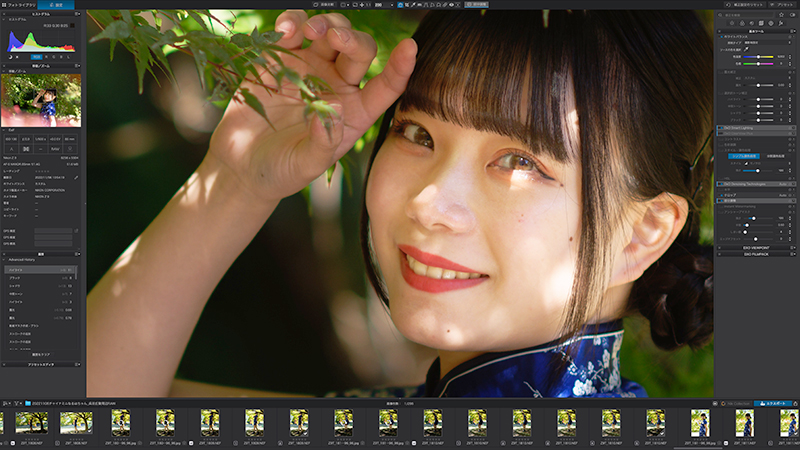Viewport: 800px width, 450px height.
Task: Open the 基本ツール palette menu icon
Action: tap(793, 31)
